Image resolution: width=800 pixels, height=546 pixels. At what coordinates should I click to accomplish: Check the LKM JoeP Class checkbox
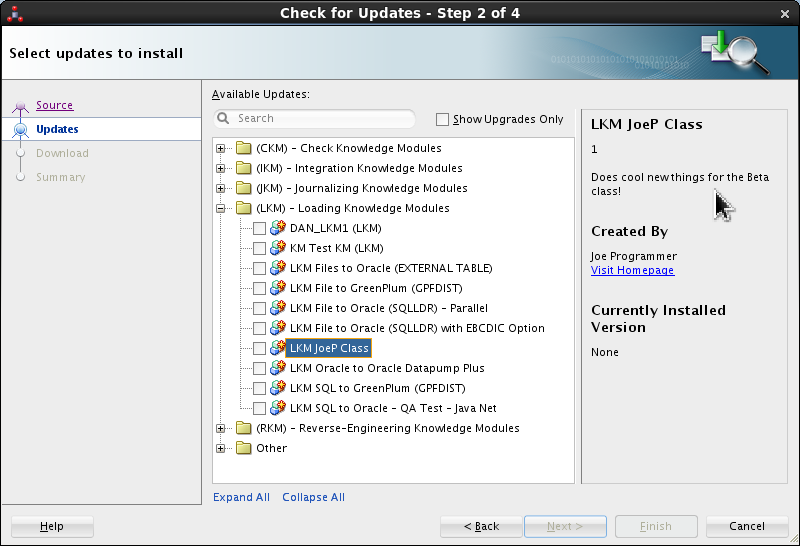tap(259, 348)
